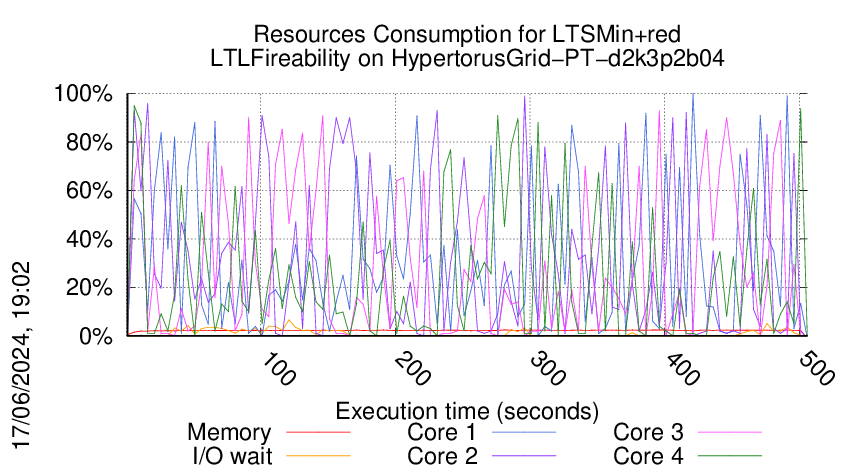Click the x-axis tick label 500
The image size is (850, 475).
click(x=816, y=369)
